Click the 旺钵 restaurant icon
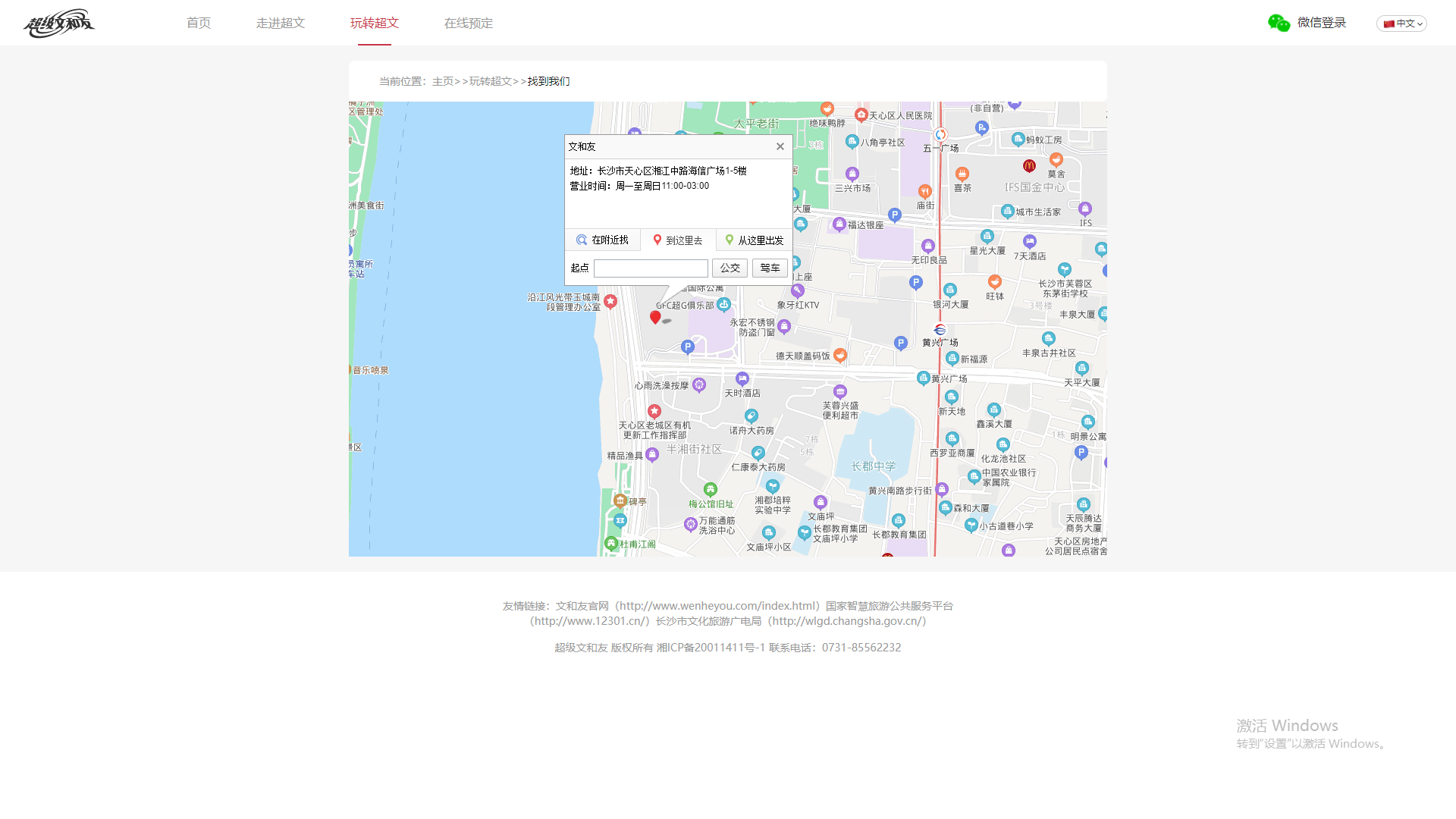This screenshot has width=1456, height=819. (995, 282)
